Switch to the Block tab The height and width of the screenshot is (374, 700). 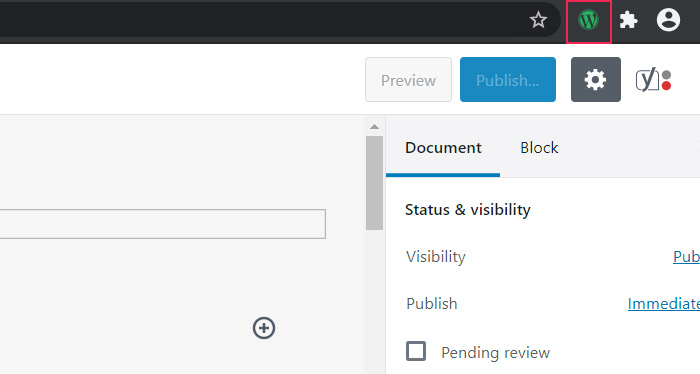click(539, 147)
